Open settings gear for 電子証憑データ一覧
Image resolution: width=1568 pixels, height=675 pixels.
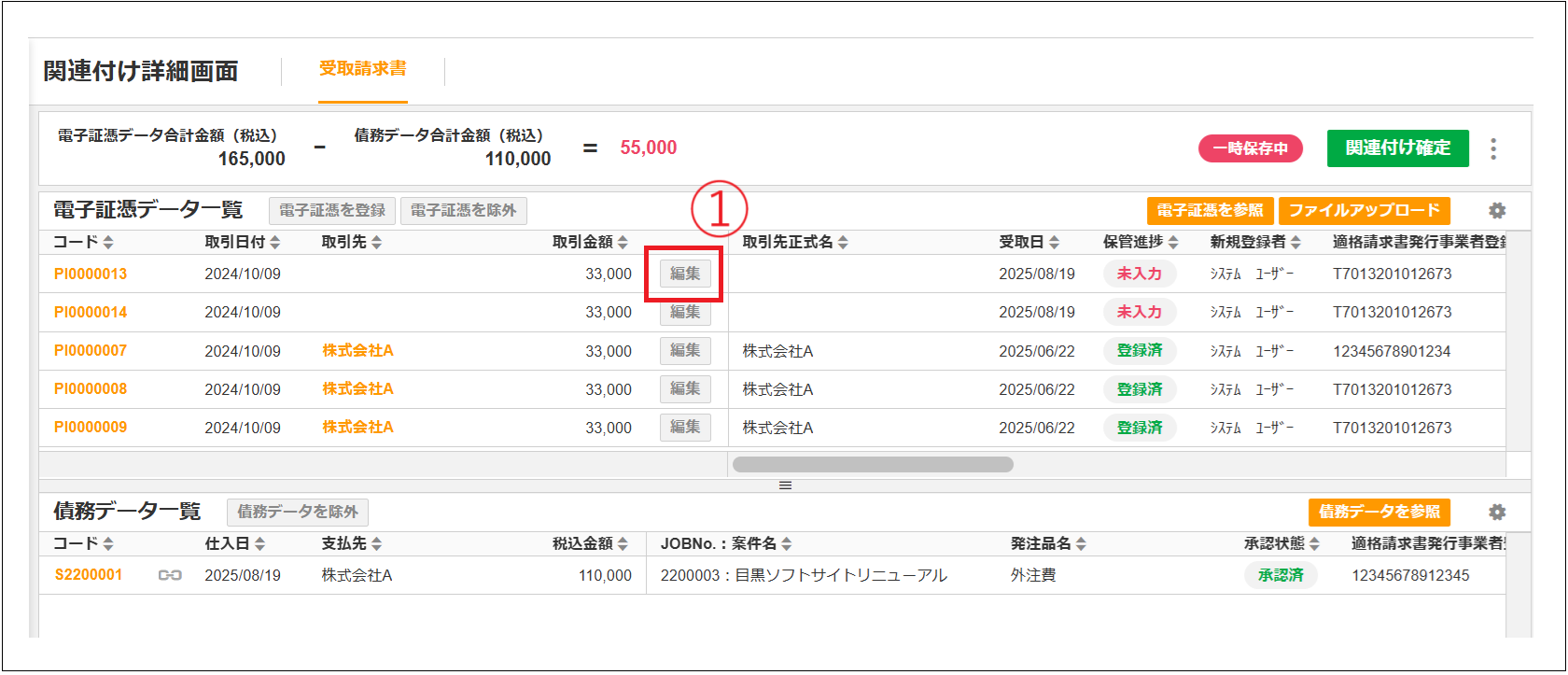(x=1497, y=211)
